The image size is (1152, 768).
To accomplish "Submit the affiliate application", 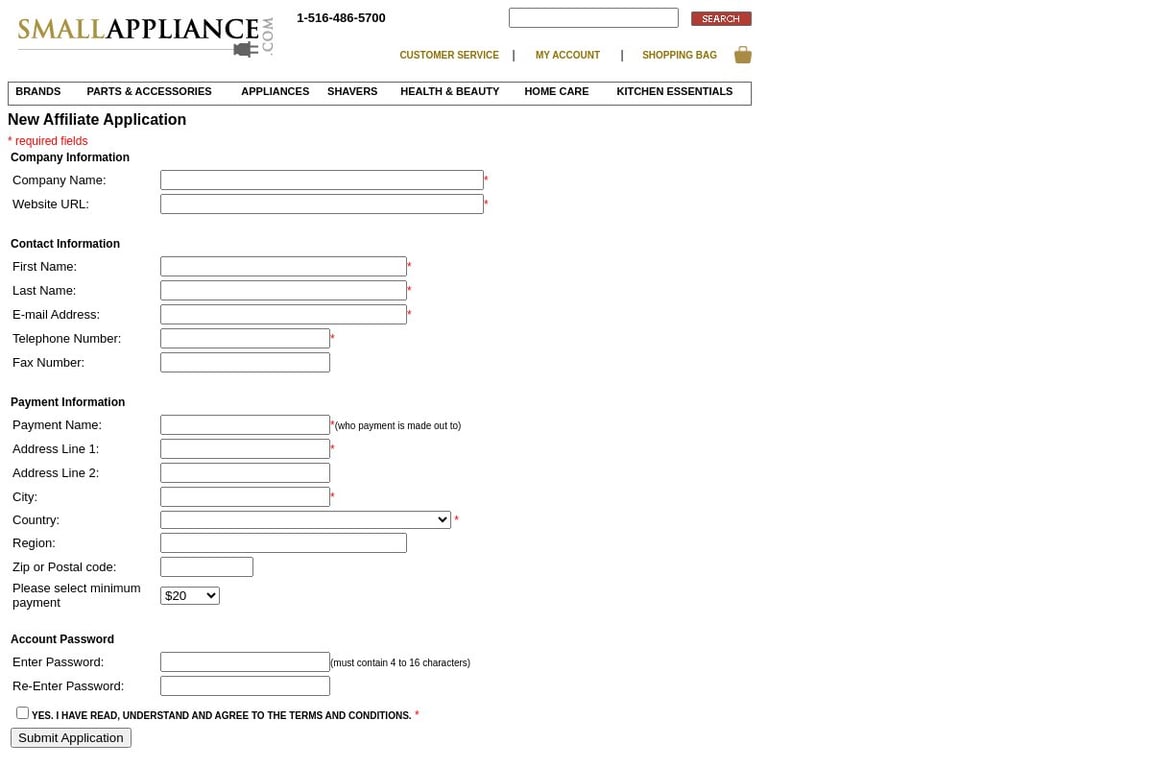I will (71, 738).
